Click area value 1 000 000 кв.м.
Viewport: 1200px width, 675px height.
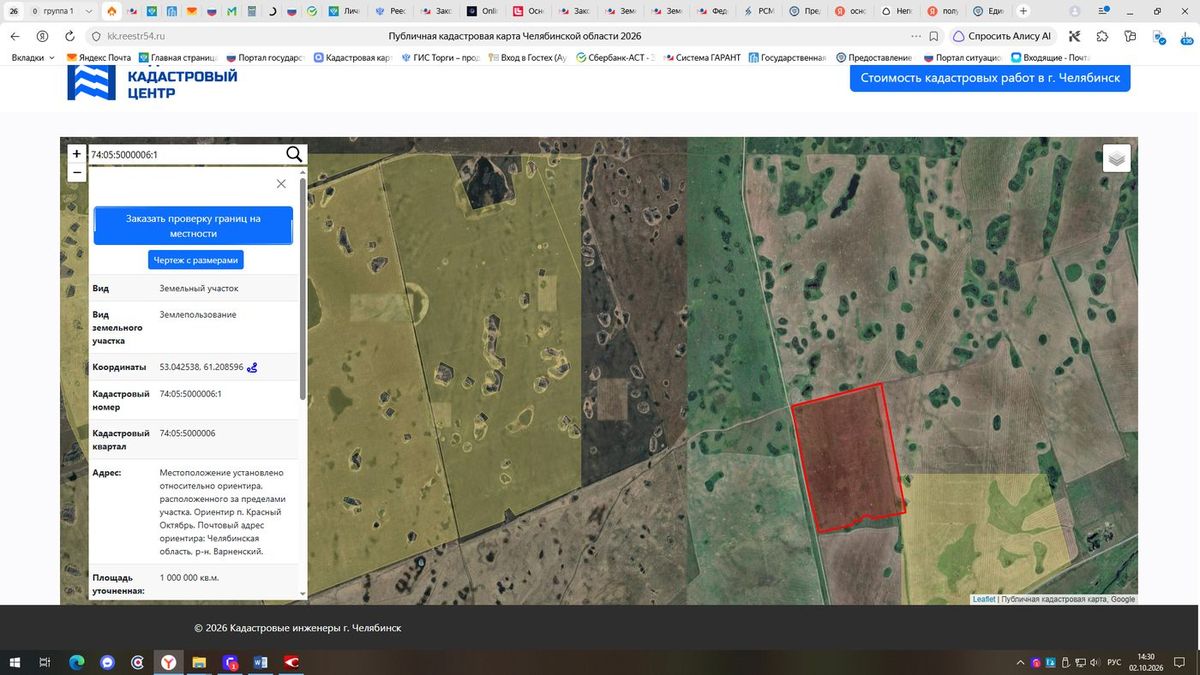189,578
